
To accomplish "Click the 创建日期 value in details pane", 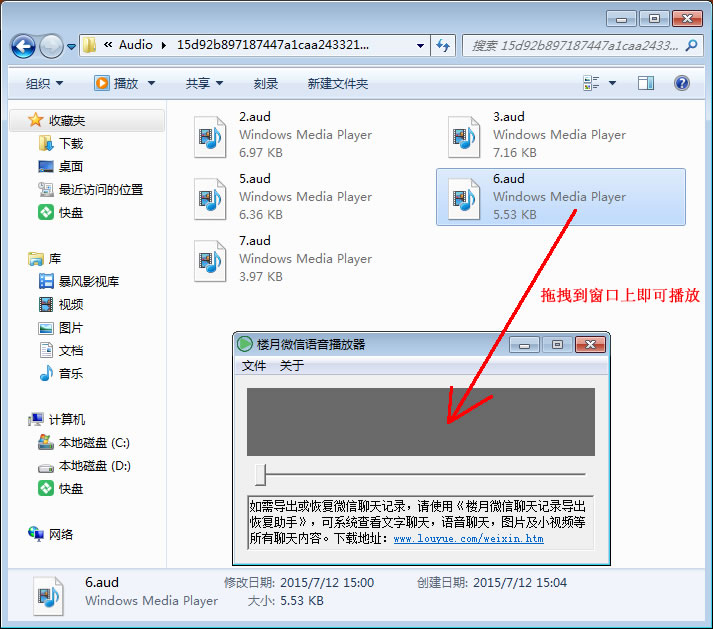I will click(520, 583).
